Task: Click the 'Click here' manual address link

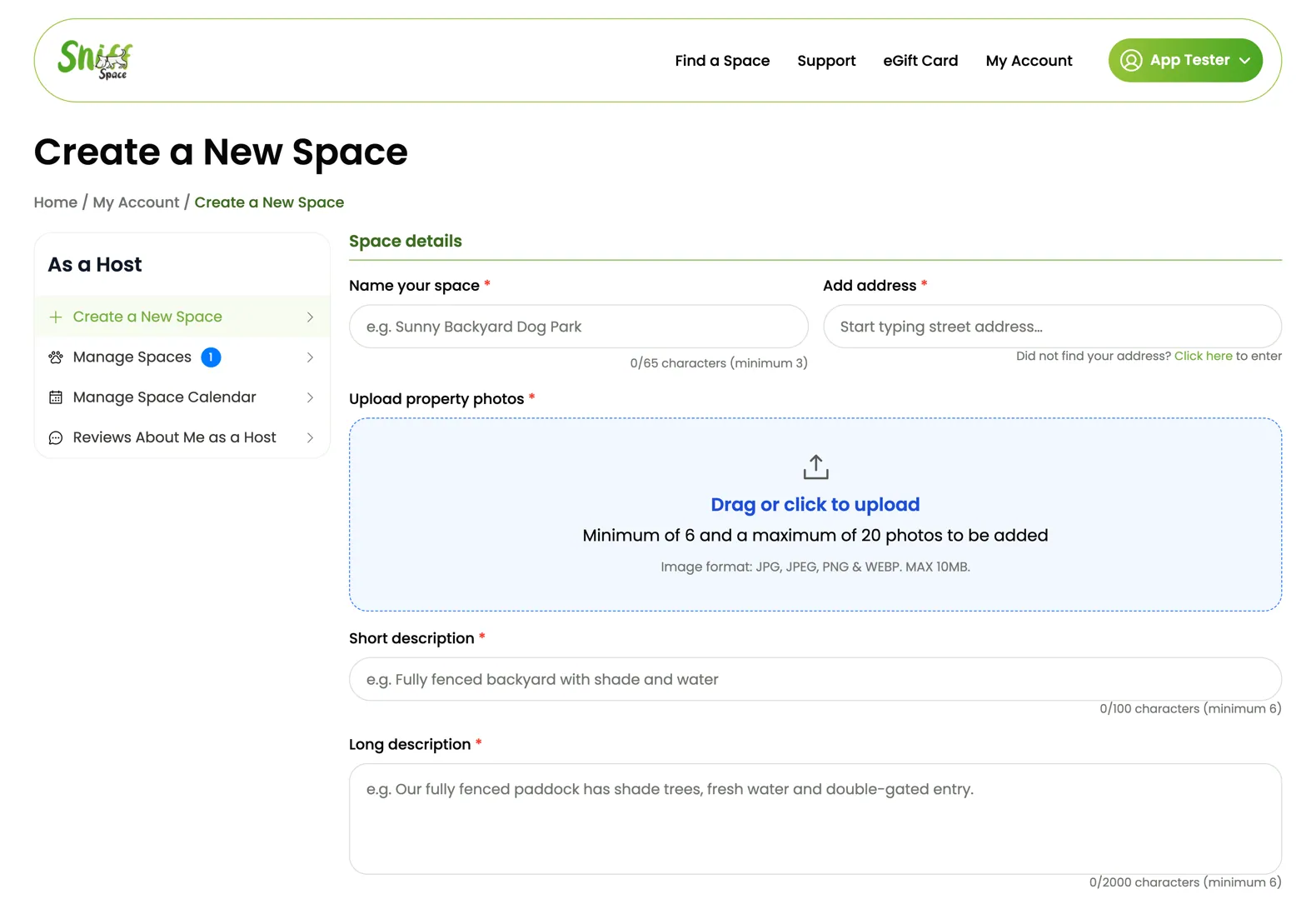Action: click(x=1203, y=356)
